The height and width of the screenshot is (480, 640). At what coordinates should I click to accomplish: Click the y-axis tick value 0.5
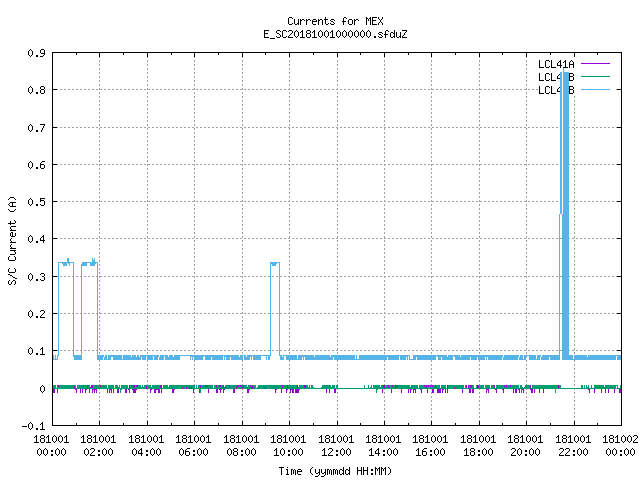(x=36, y=202)
